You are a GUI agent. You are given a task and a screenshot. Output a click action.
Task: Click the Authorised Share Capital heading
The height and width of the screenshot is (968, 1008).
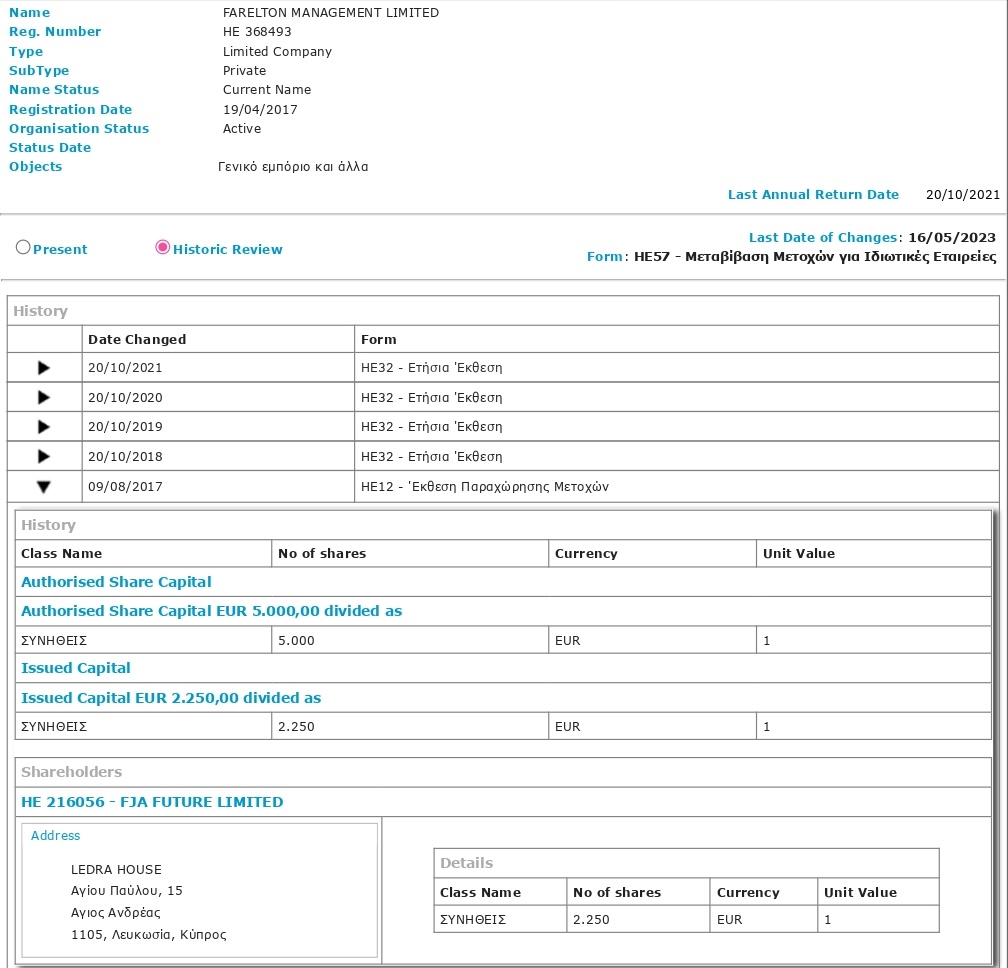(x=116, y=582)
